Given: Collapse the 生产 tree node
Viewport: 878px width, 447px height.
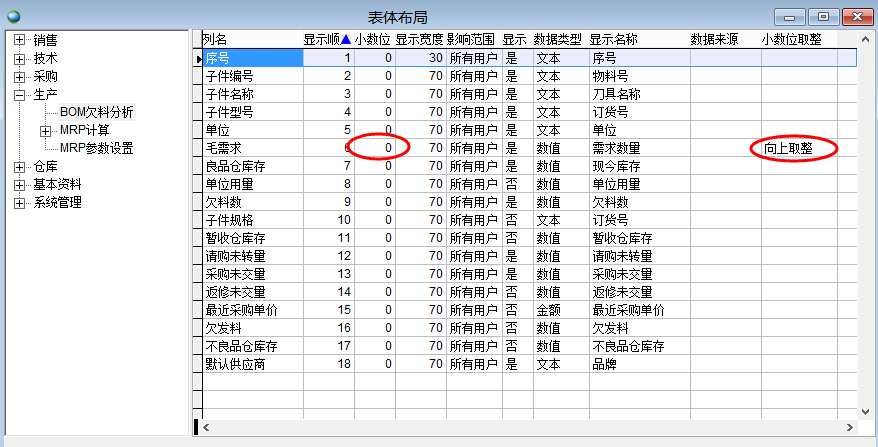Looking at the screenshot, I should click(20, 94).
